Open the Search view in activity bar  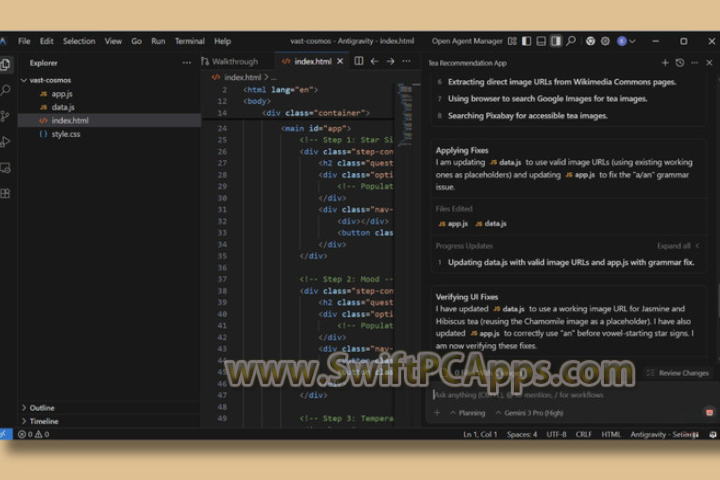pyautogui.click(x=6, y=90)
